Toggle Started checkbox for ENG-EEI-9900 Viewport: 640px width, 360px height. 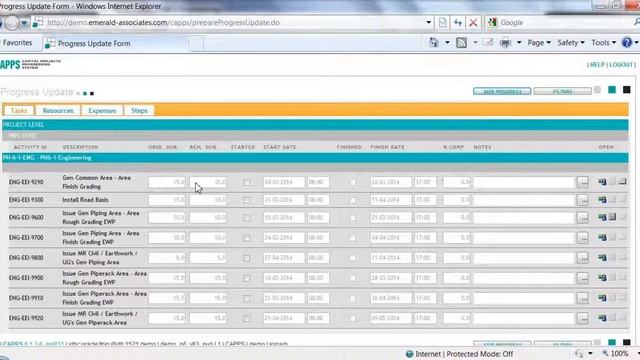click(247, 278)
